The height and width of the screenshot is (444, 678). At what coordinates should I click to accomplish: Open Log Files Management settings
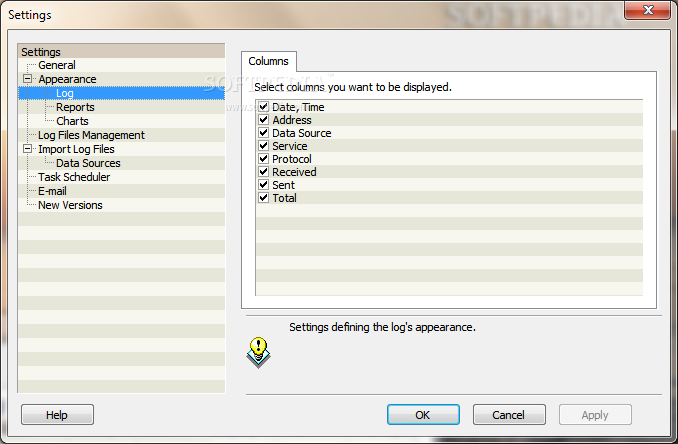91,135
